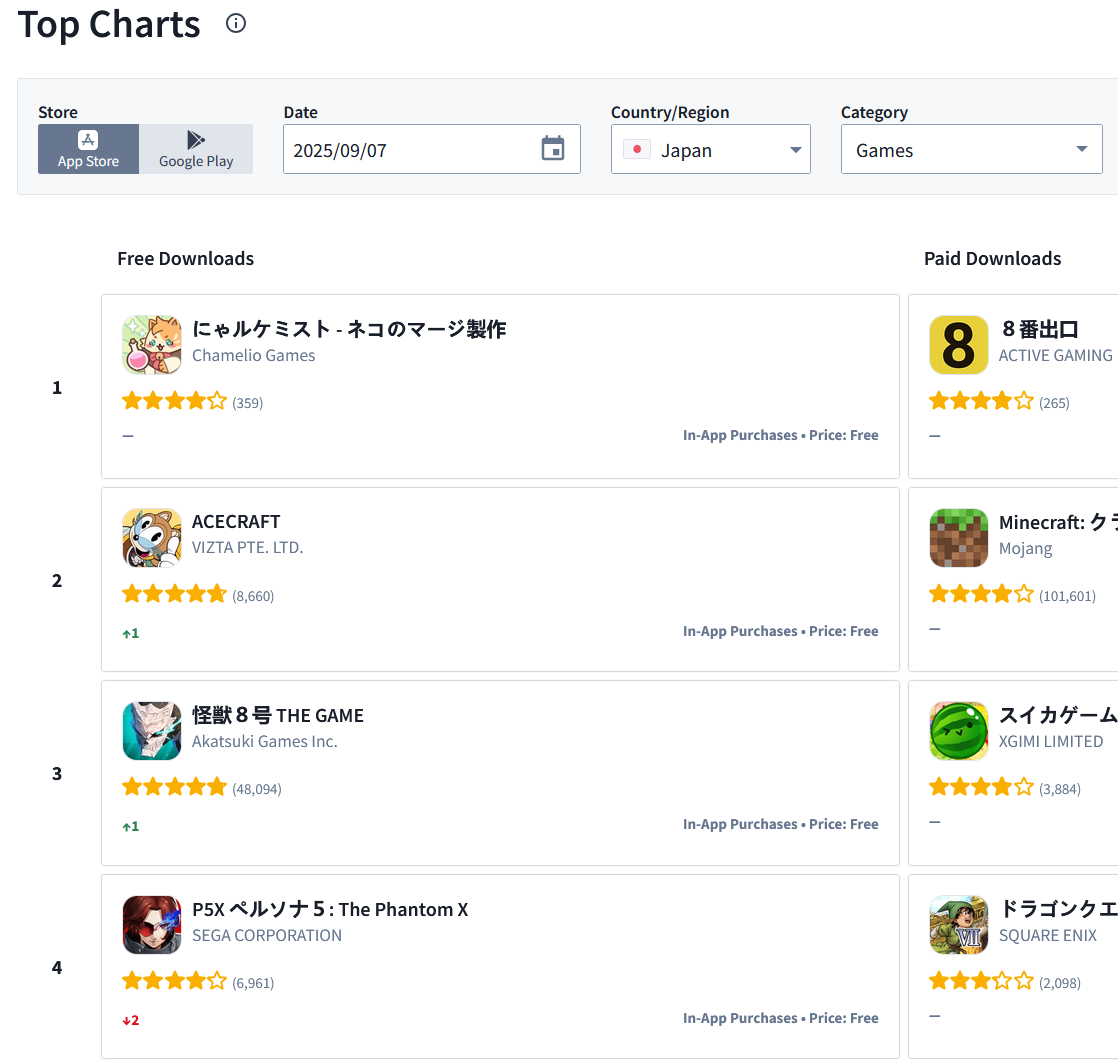Open the ACECRAFT title link
The image size is (1118, 1062).
pyautogui.click(x=236, y=521)
